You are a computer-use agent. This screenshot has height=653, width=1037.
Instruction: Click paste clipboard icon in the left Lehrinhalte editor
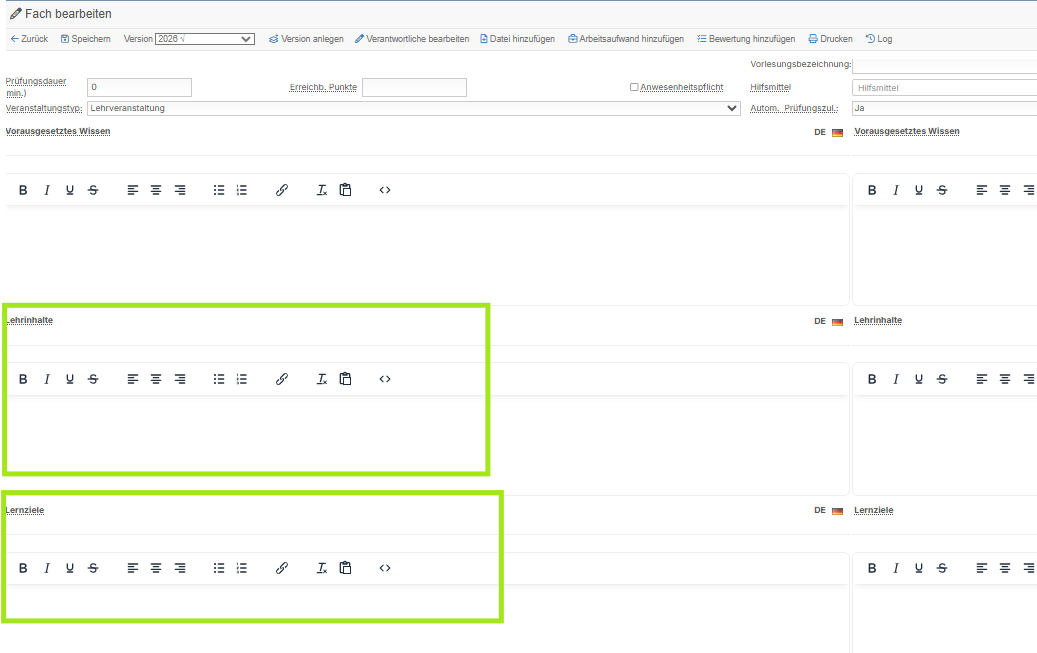345,379
